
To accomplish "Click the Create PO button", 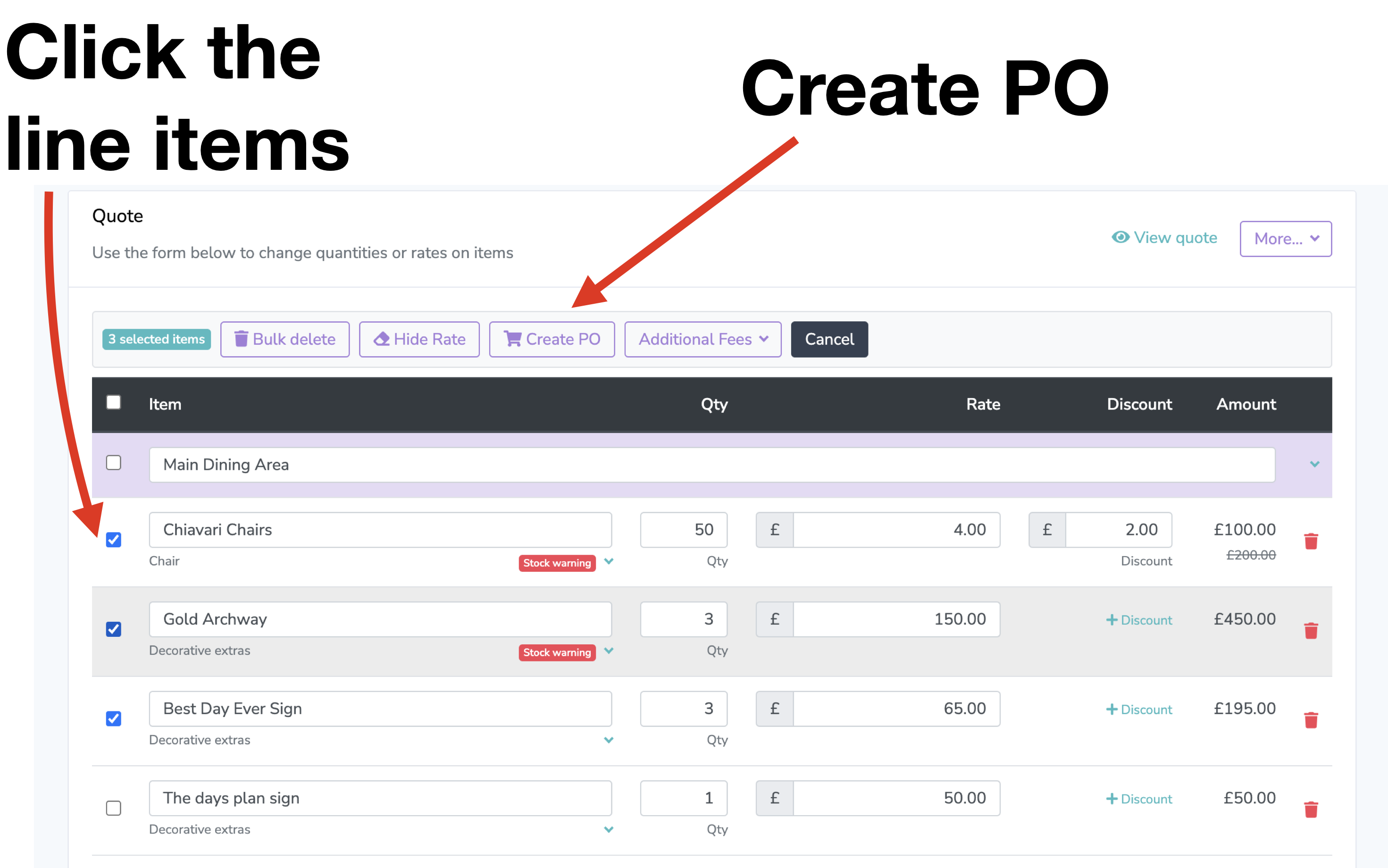I will [552, 339].
